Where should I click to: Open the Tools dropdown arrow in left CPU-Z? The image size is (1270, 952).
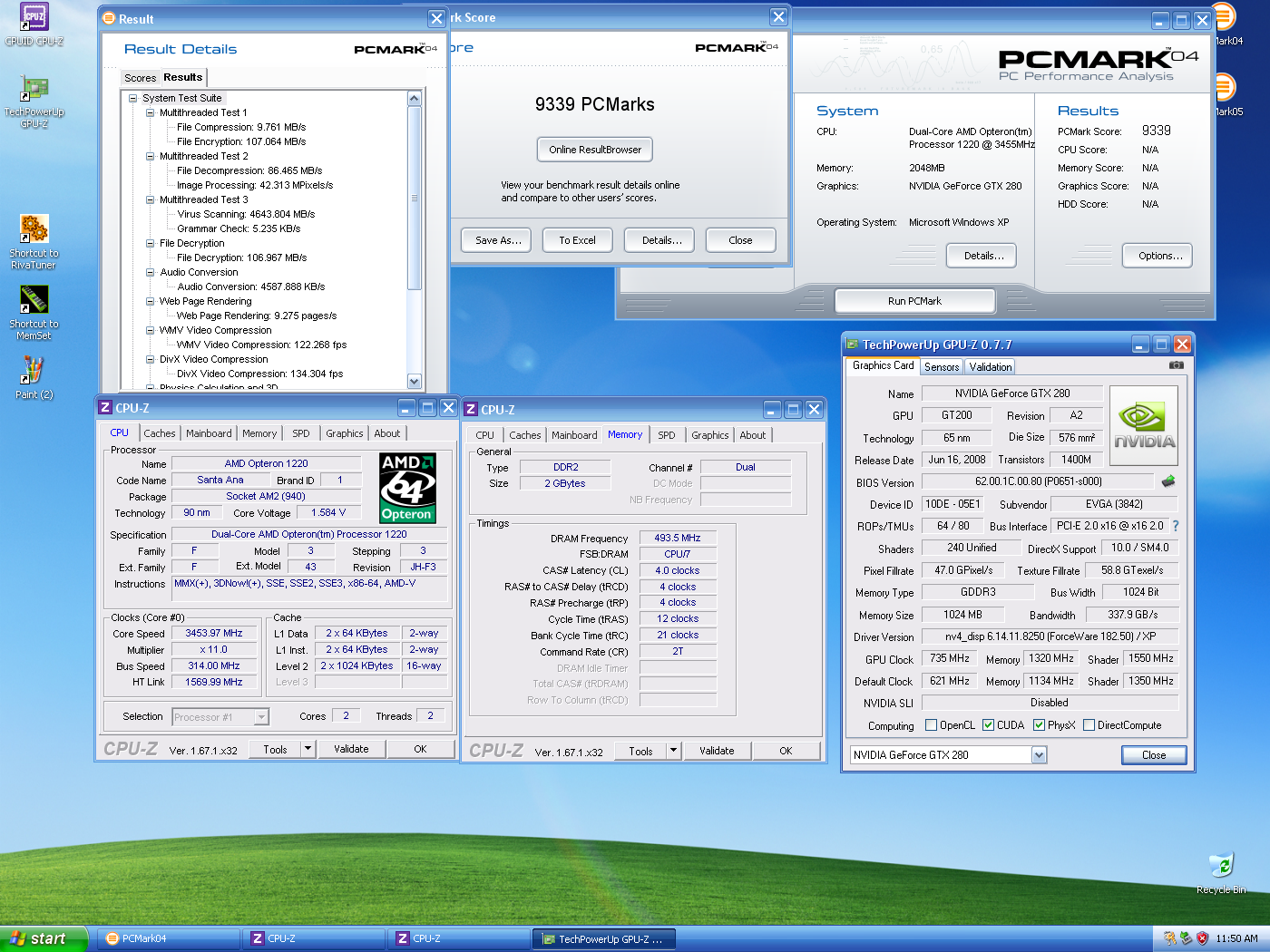[x=308, y=749]
